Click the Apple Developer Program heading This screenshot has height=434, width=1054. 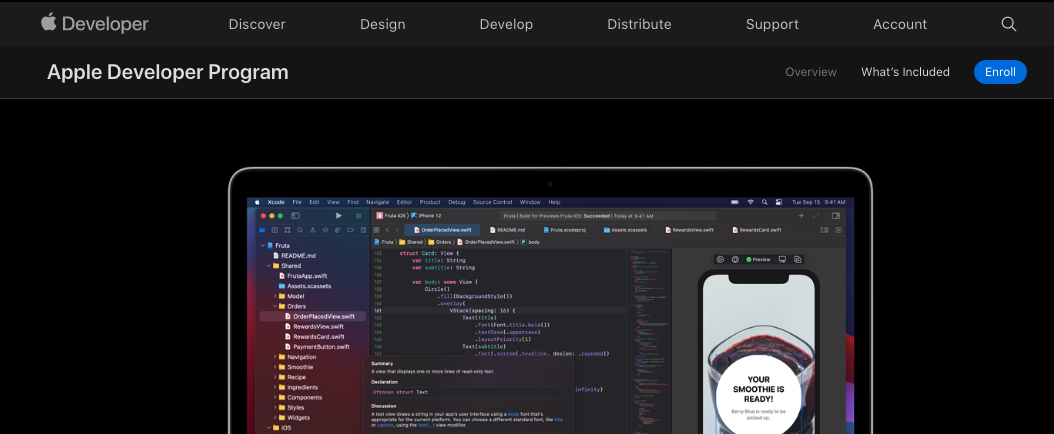(x=167, y=72)
